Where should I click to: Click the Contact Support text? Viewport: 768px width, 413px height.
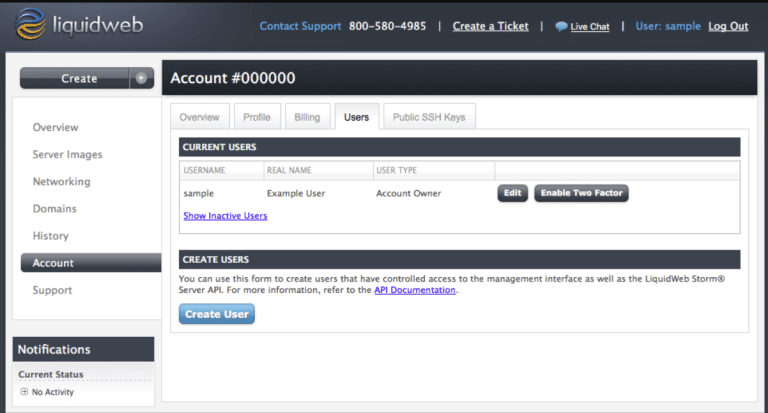pos(300,26)
